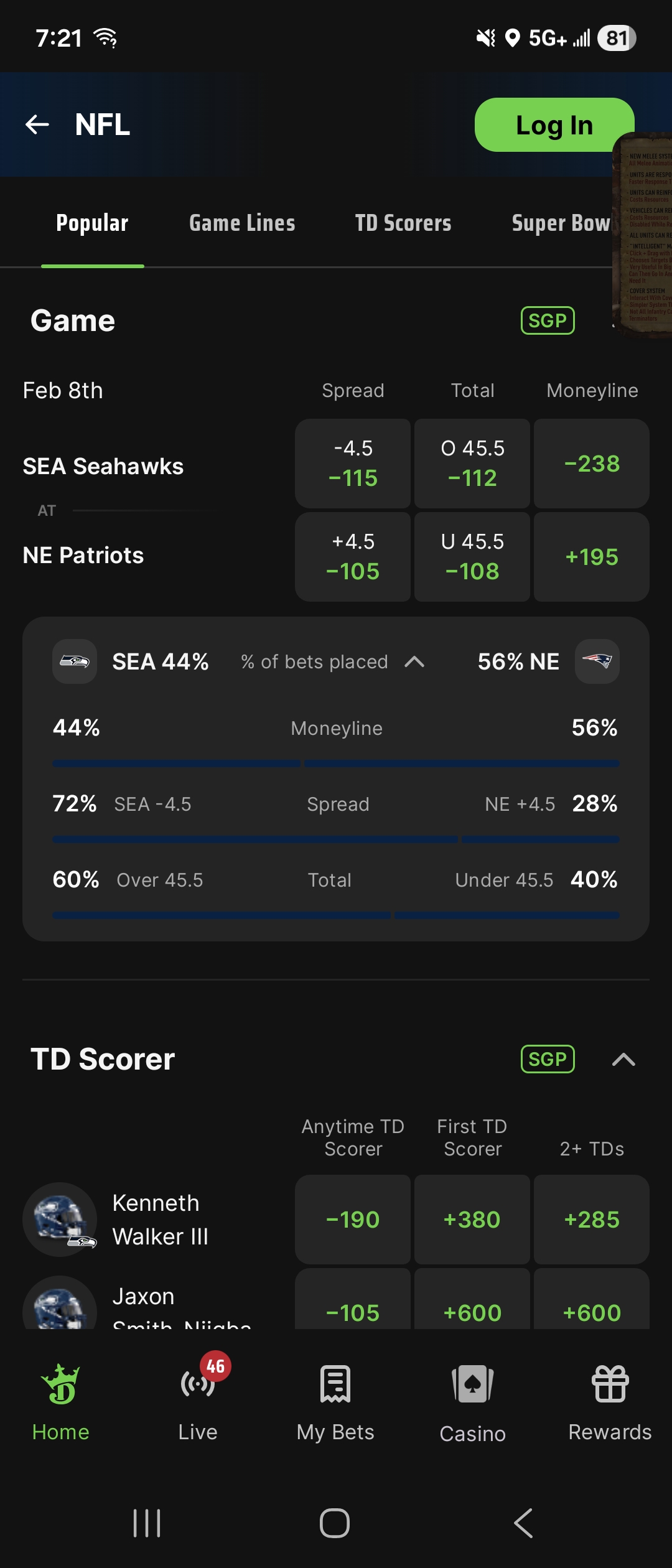Tap the Patriots logo in bets panel
The height and width of the screenshot is (1568, 672).
tap(597, 661)
